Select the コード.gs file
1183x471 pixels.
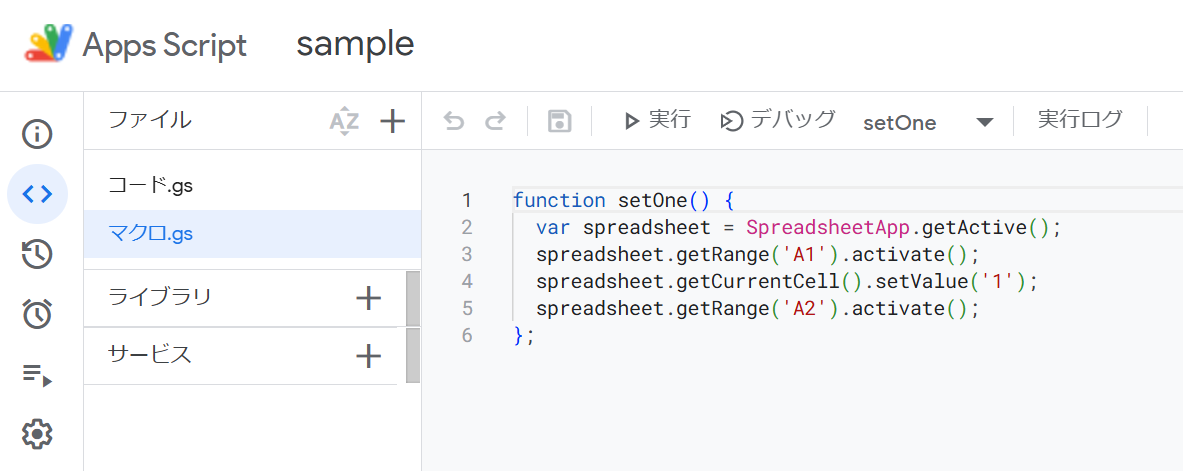tap(150, 185)
